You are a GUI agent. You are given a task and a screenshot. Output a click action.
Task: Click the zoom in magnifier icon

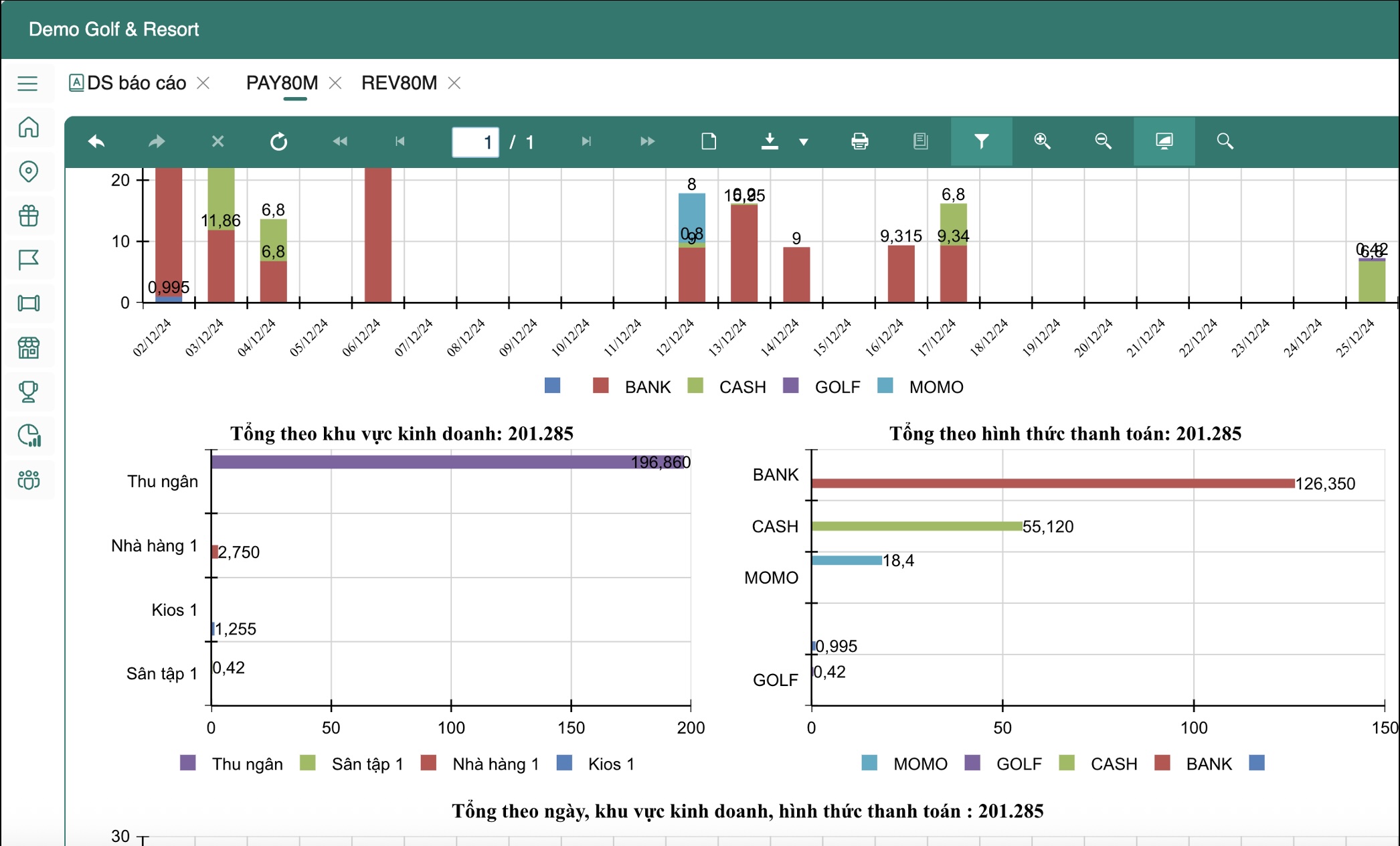click(x=1042, y=141)
